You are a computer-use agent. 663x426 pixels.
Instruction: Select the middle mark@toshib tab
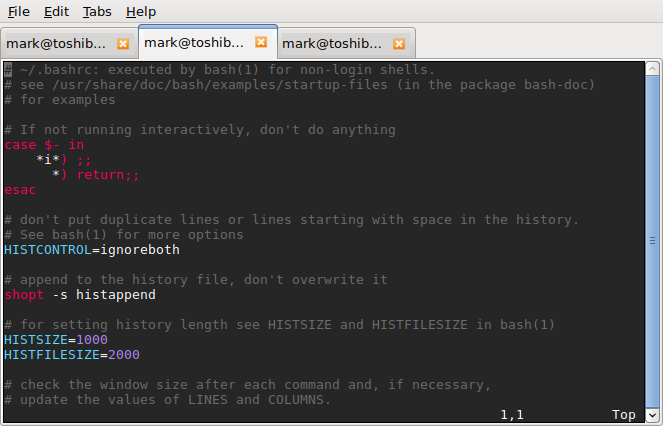pos(194,42)
